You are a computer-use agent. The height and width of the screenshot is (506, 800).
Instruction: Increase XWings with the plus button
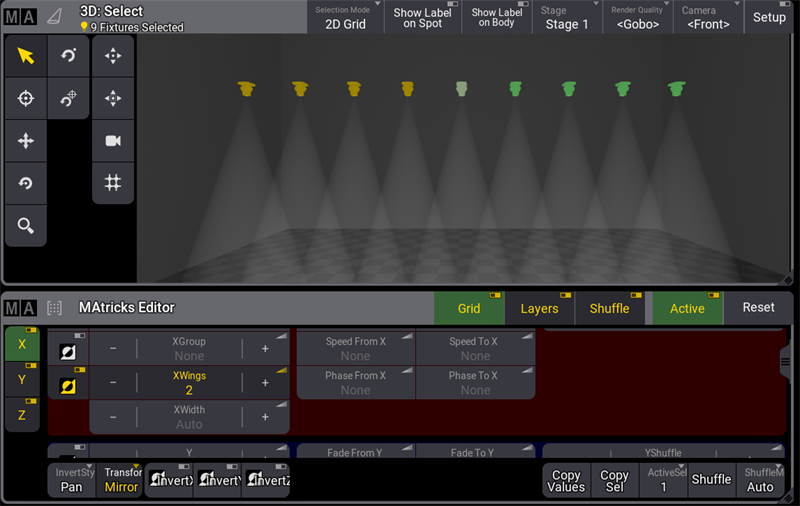click(x=265, y=383)
